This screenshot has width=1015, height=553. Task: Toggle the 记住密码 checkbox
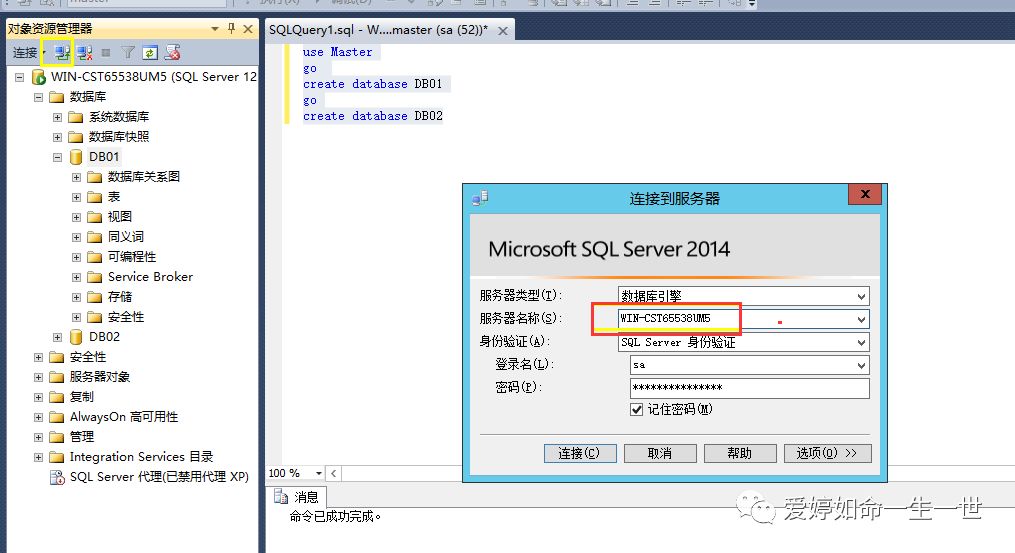pyautogui.click(x=637, y=409)
